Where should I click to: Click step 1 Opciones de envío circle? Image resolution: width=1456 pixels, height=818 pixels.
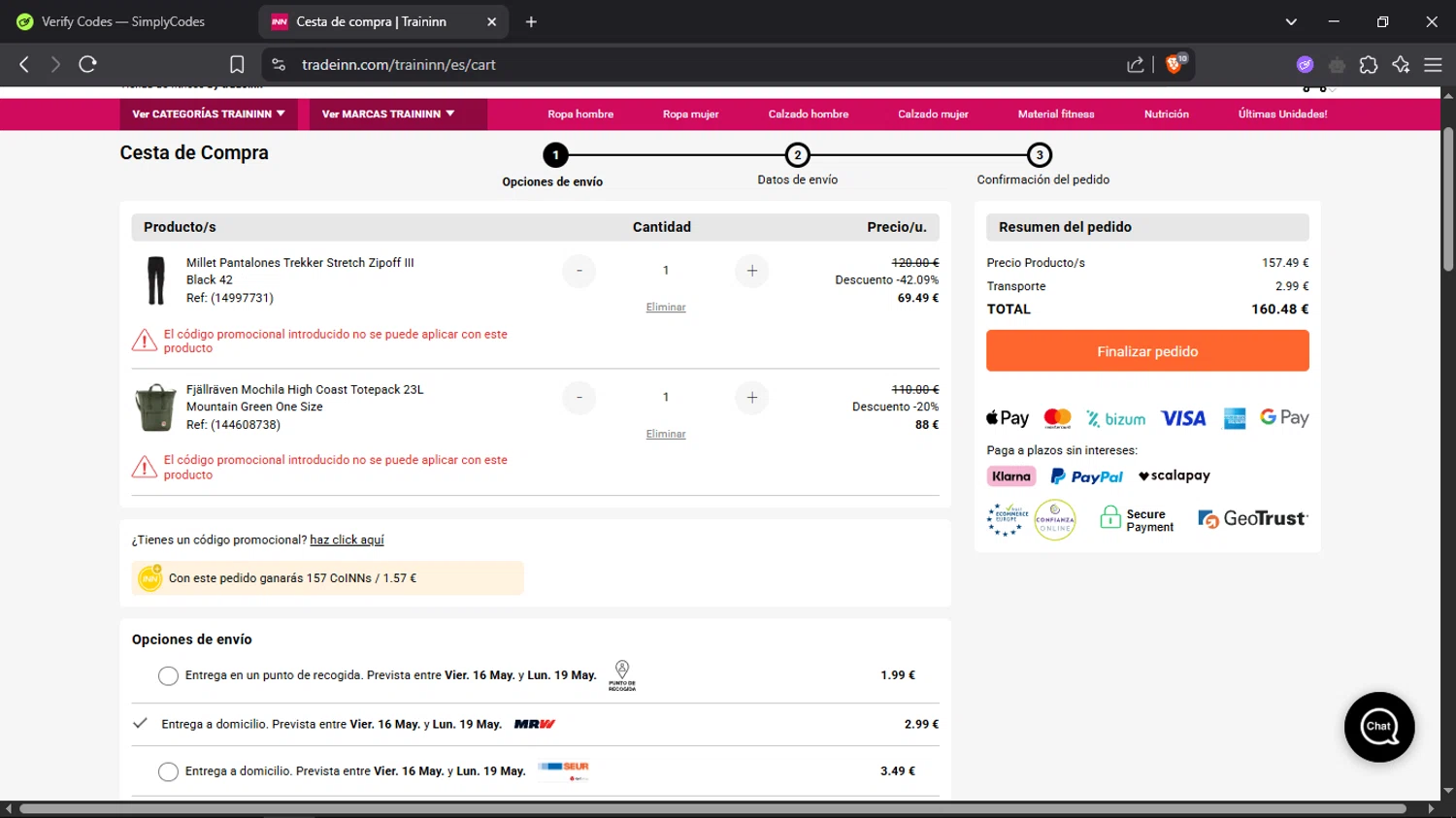555,154
